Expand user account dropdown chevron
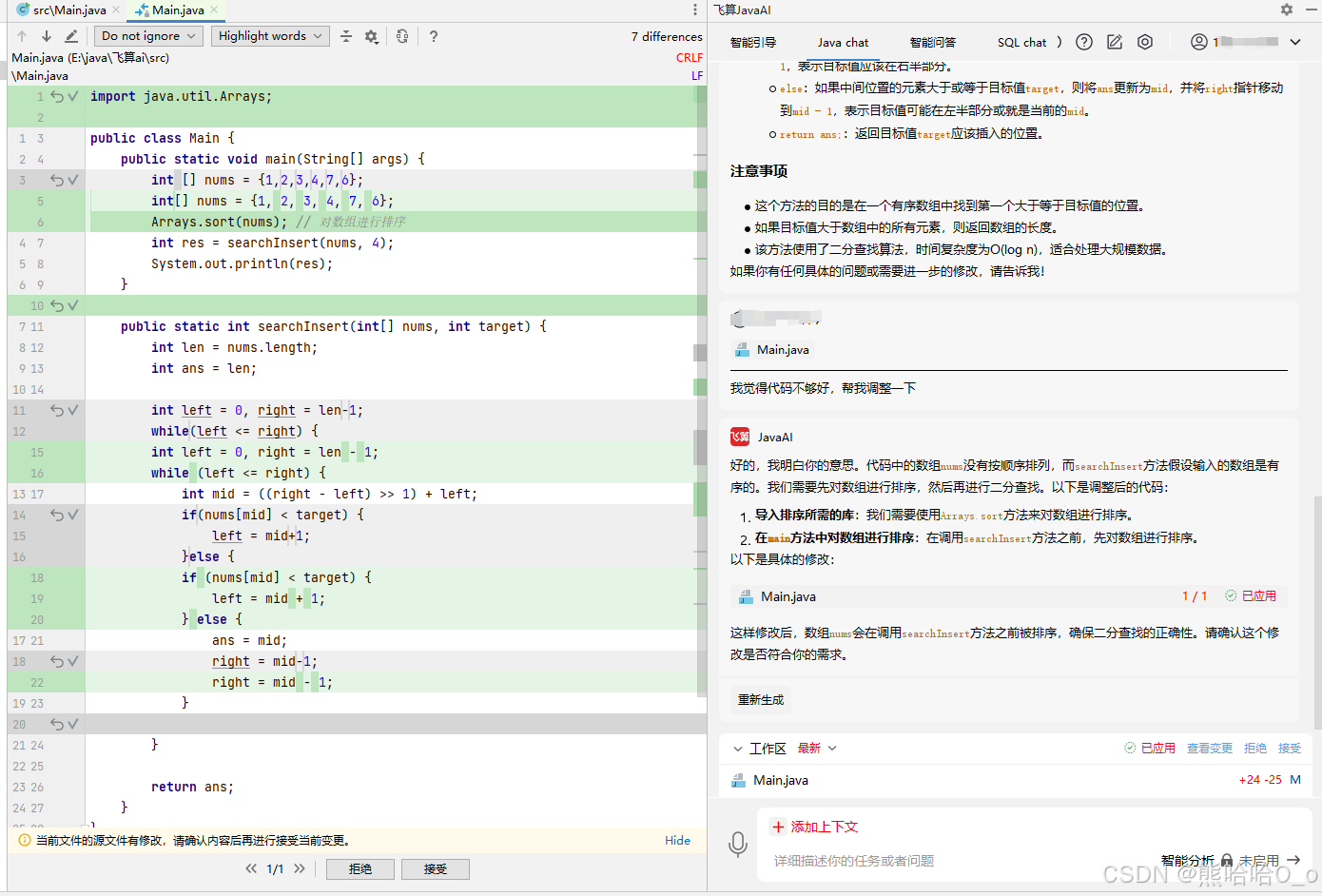Image resolution: width=1322 pixels, height=896 pixels. click(x=1295, y=42)
